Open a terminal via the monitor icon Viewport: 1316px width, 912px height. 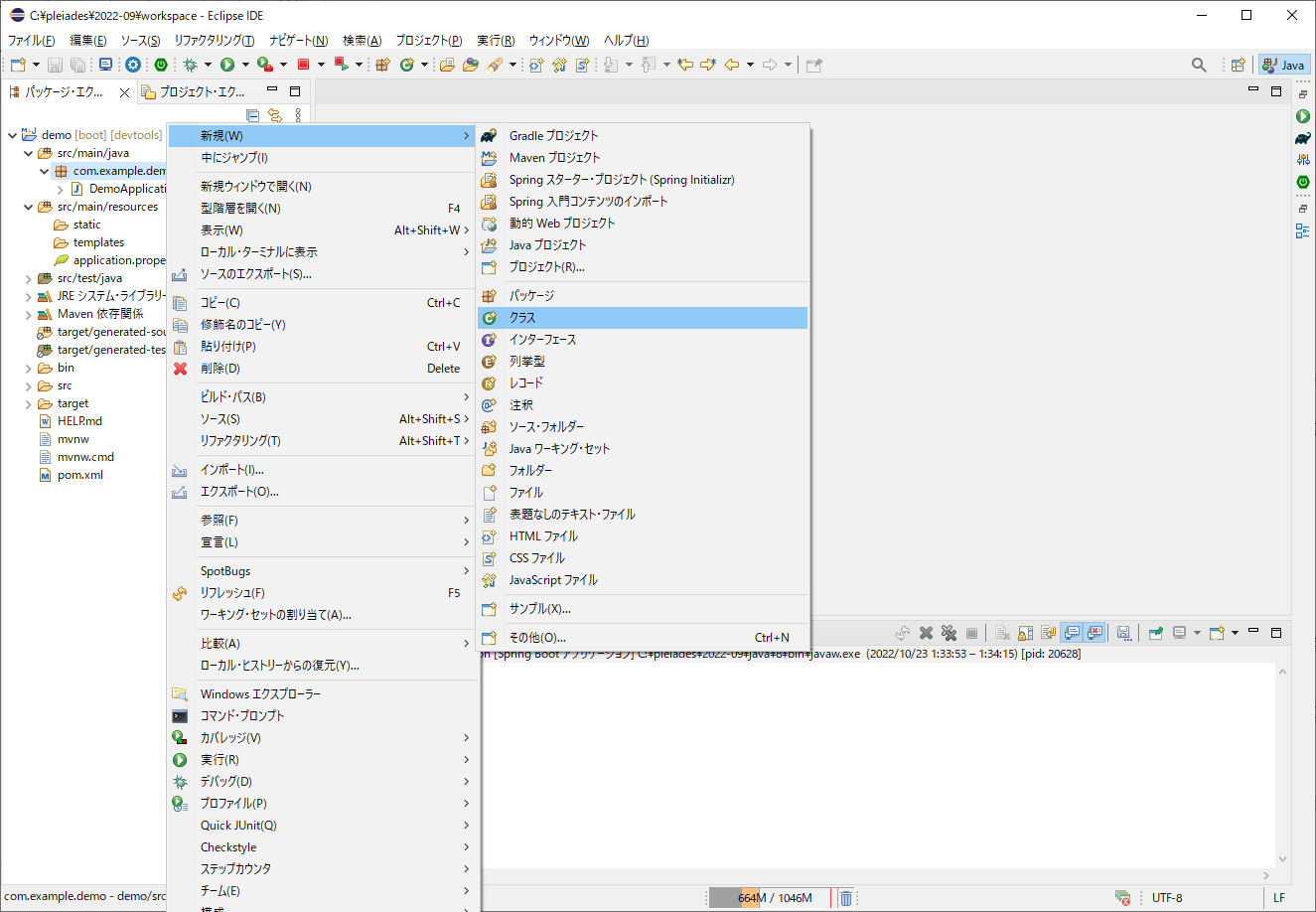point(105,65)
